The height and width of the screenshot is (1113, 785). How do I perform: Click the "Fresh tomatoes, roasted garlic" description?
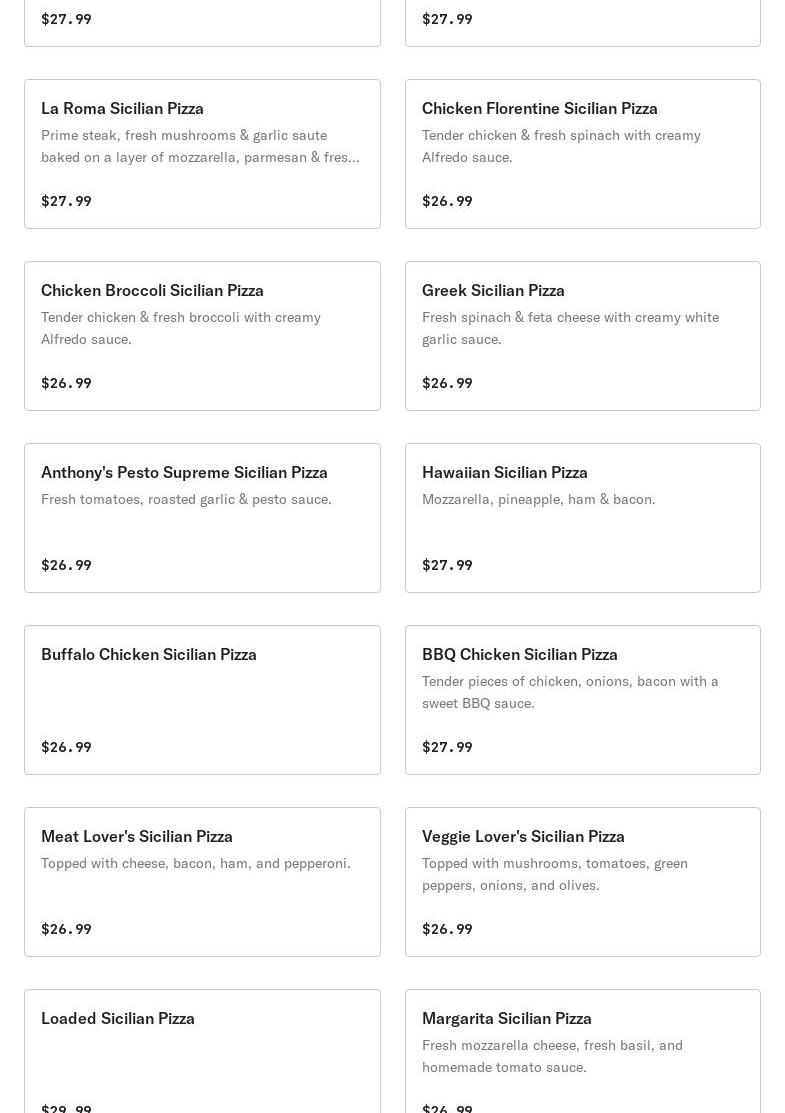pyautogui.click(x=186, y=499)
